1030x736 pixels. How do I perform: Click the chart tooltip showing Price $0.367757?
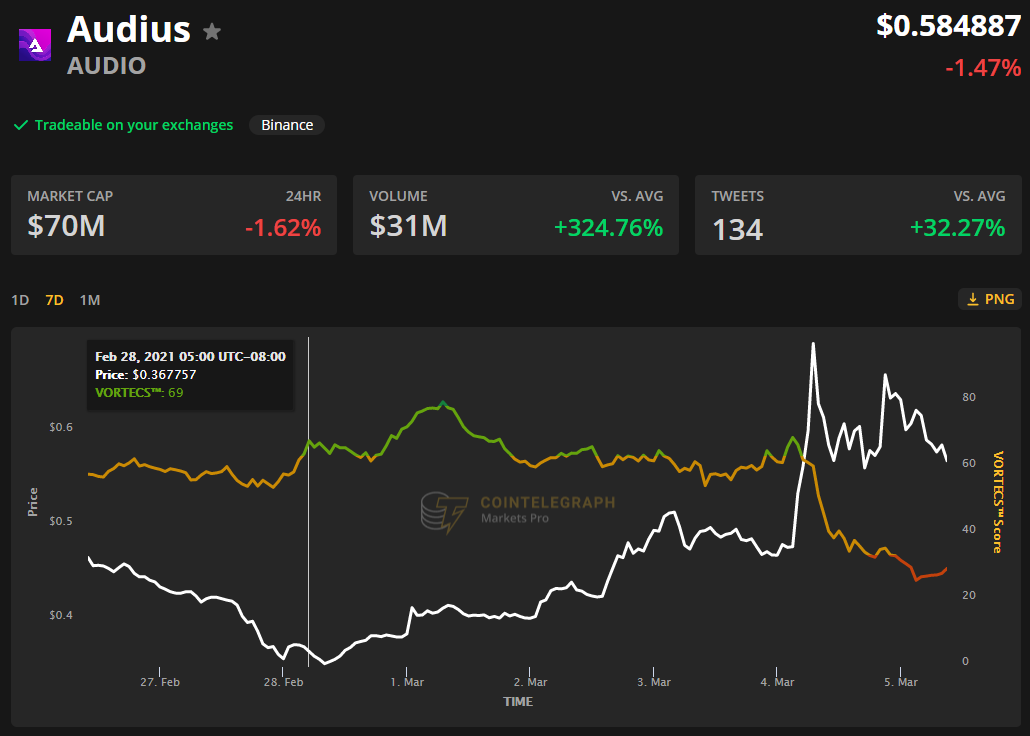click(190, 374)
